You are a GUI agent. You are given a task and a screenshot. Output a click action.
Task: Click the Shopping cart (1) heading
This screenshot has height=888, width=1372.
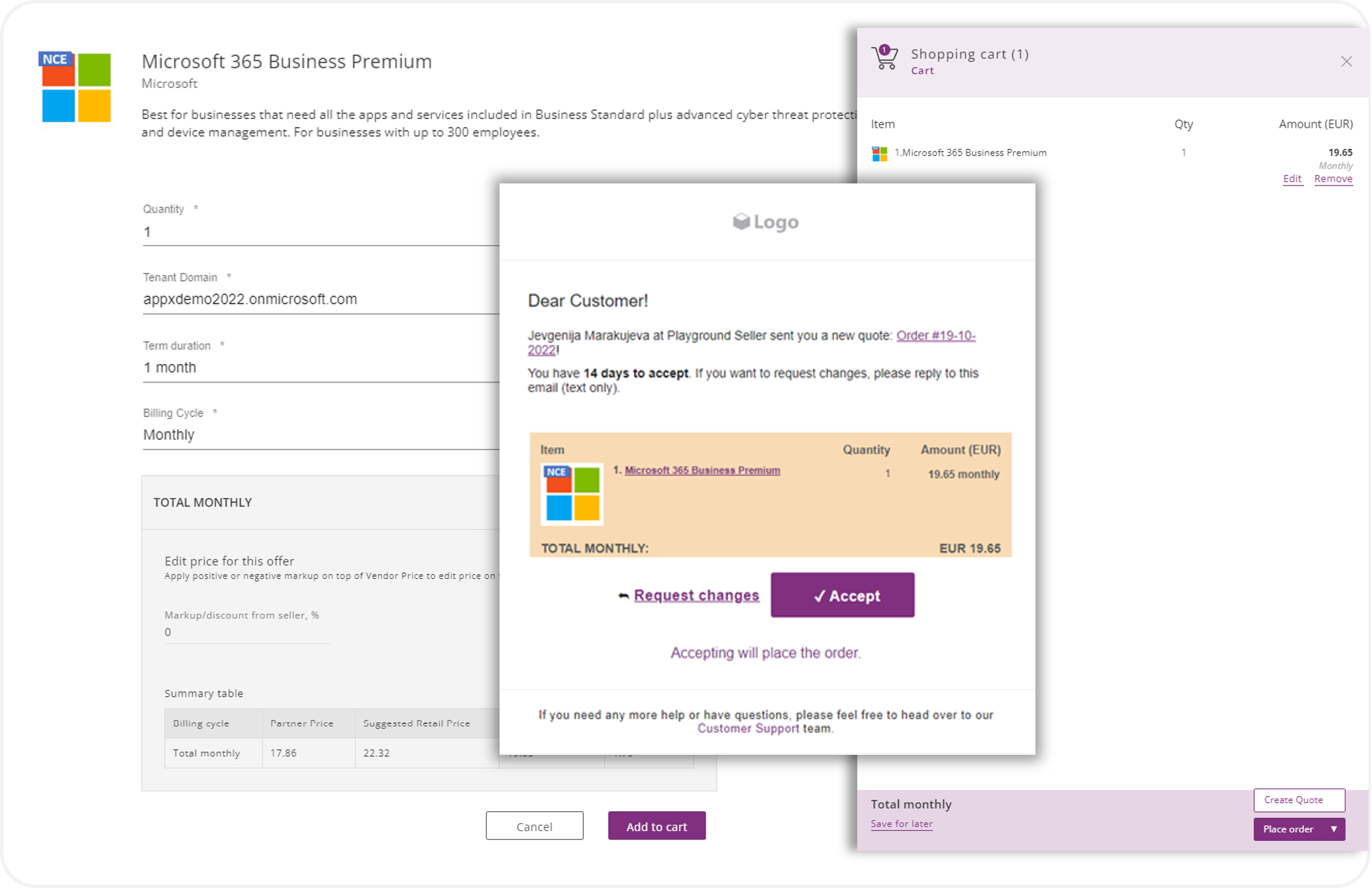[970, 54]
